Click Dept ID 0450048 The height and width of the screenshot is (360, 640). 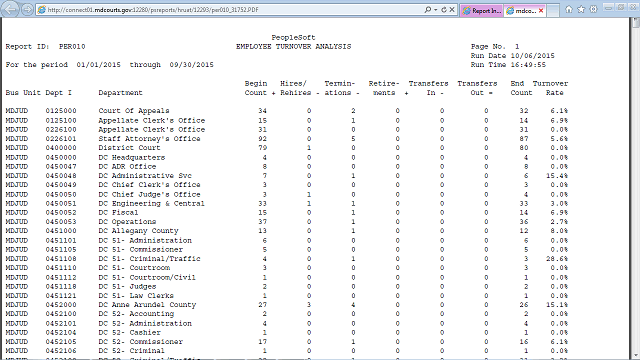click(x=61, y=176)
